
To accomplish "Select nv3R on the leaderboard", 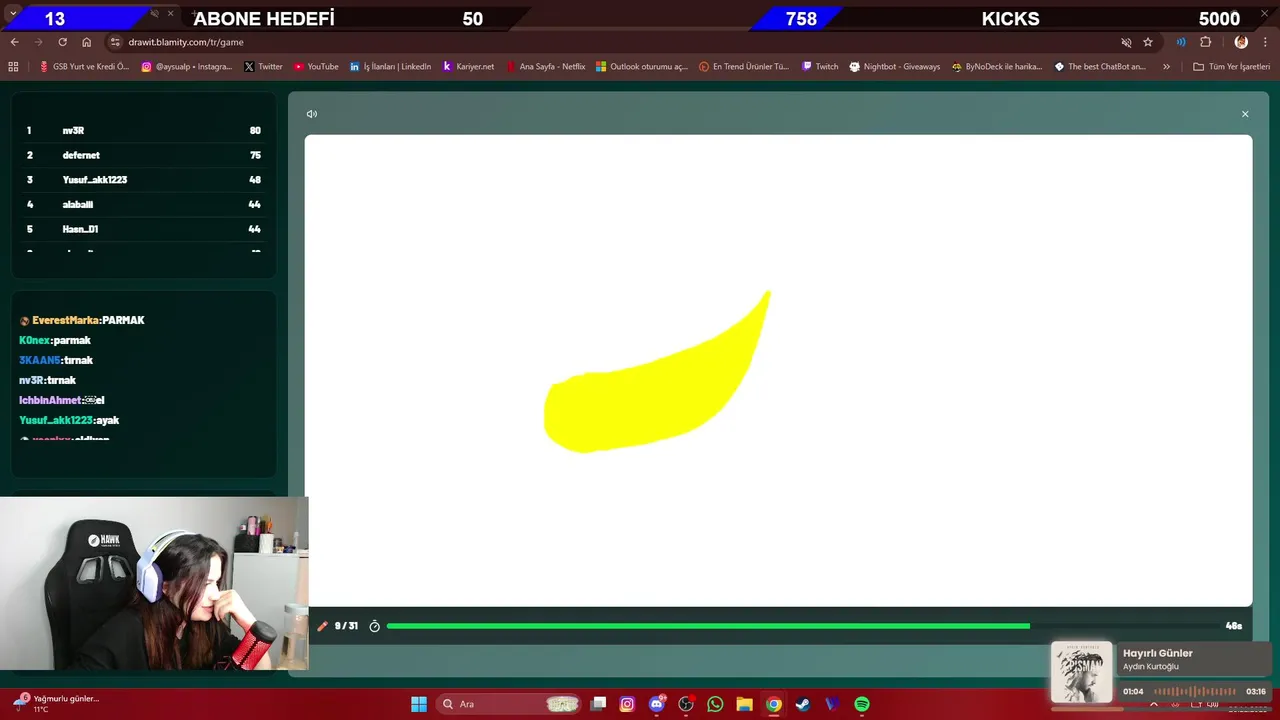I will point(143,131).
